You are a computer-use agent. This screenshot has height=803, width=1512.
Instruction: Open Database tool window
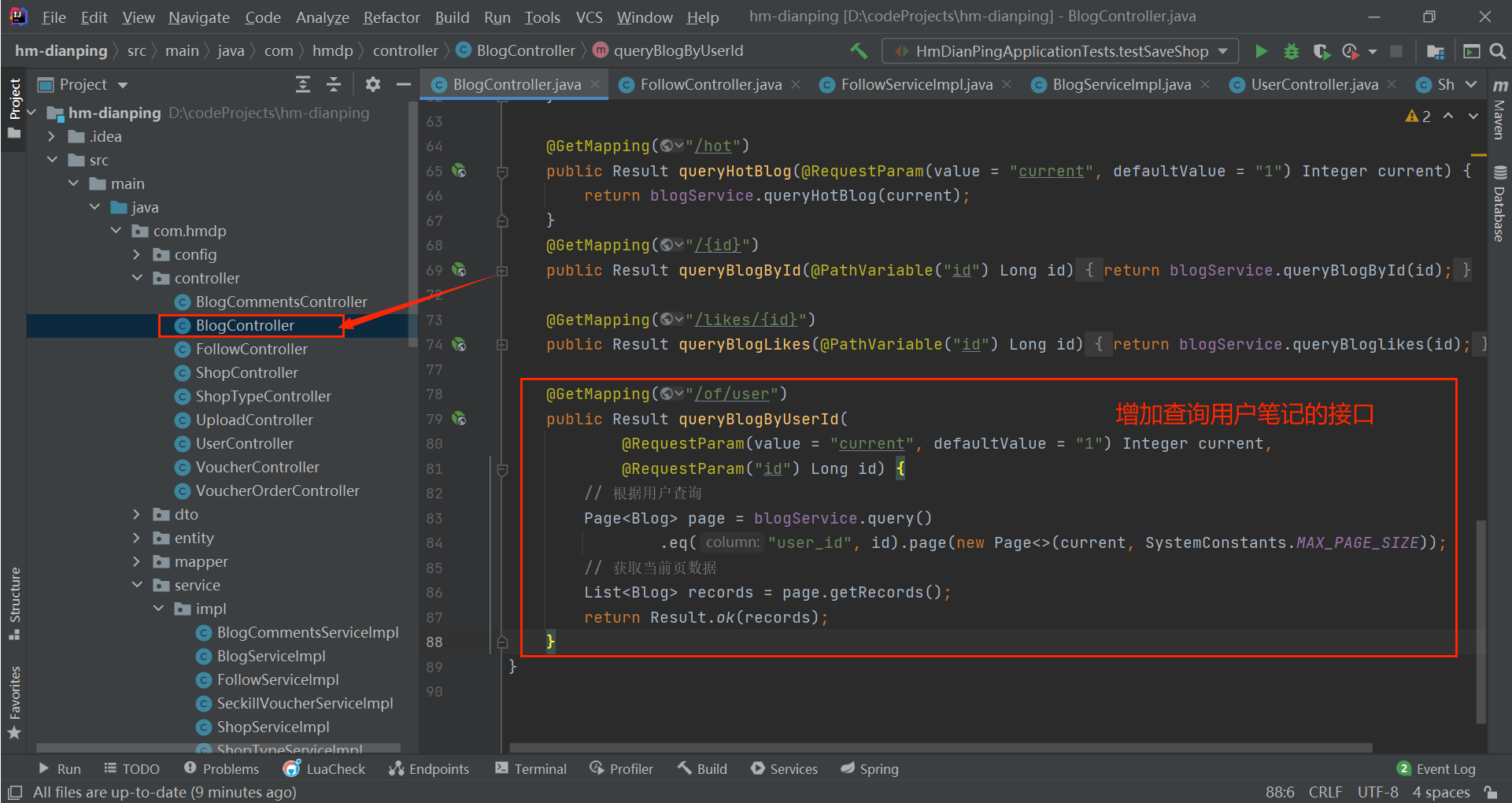(1500, 204)
